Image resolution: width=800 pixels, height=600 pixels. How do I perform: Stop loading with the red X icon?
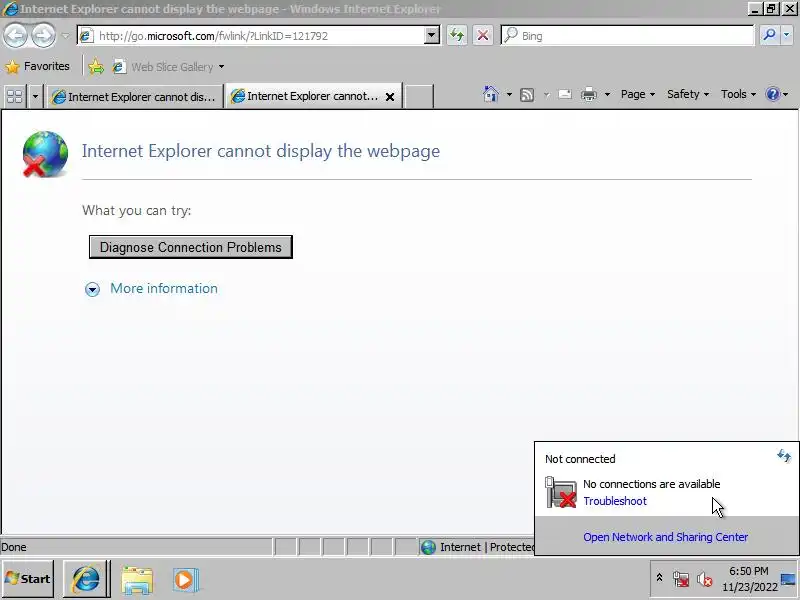[483, 36]
